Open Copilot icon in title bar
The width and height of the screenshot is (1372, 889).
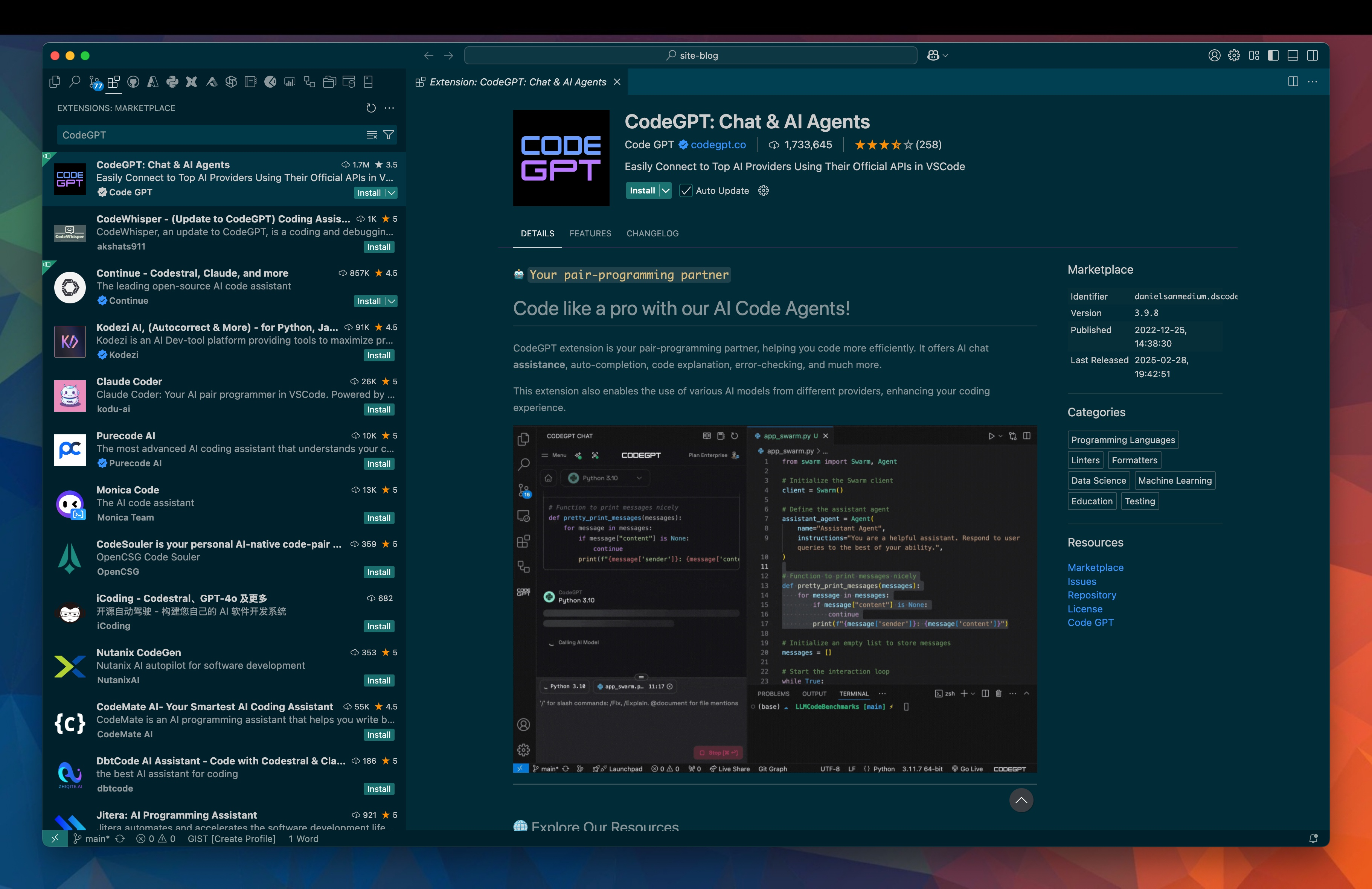coord(933,55)
